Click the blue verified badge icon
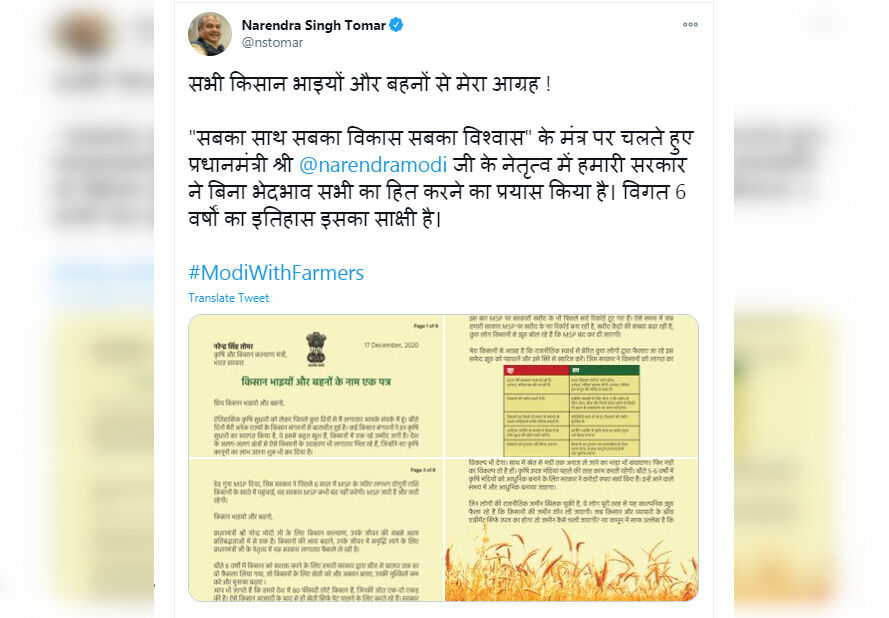 396,25
